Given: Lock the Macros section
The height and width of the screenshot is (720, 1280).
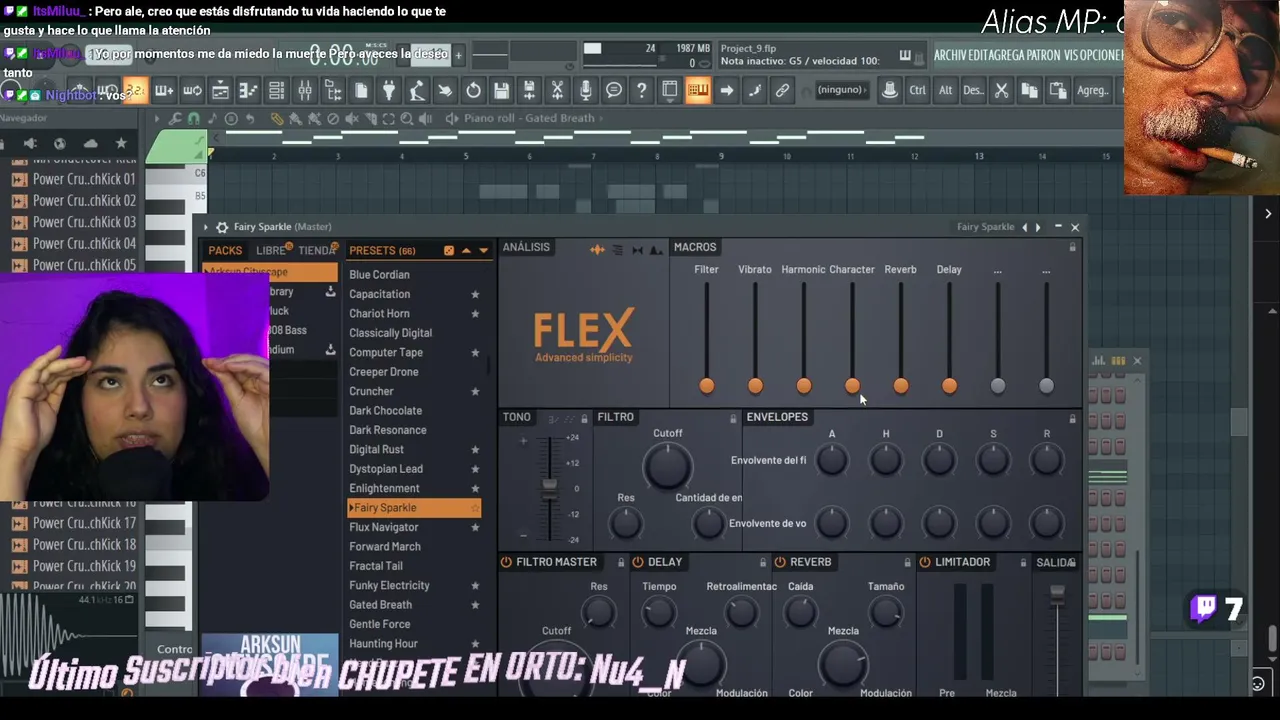Looking at the screenshot, I should click(x=1073, y=248).
